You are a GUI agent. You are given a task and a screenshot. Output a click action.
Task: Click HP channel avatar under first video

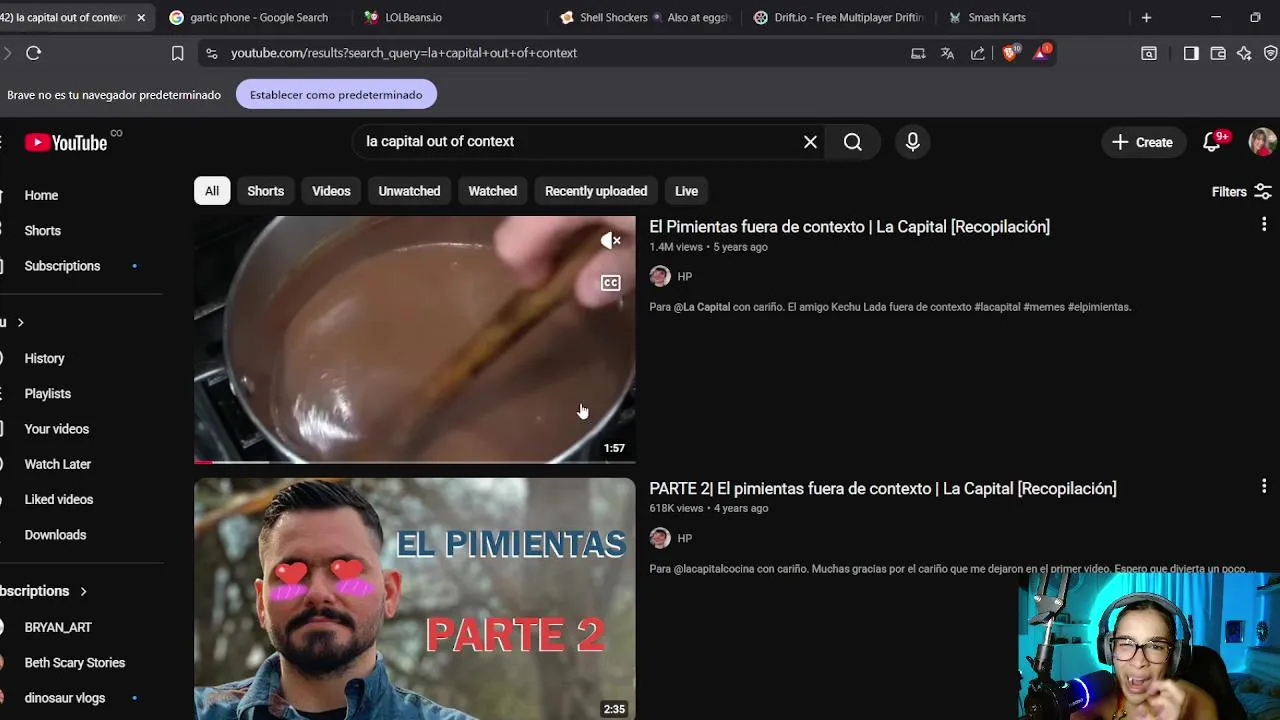click(660, 276)
